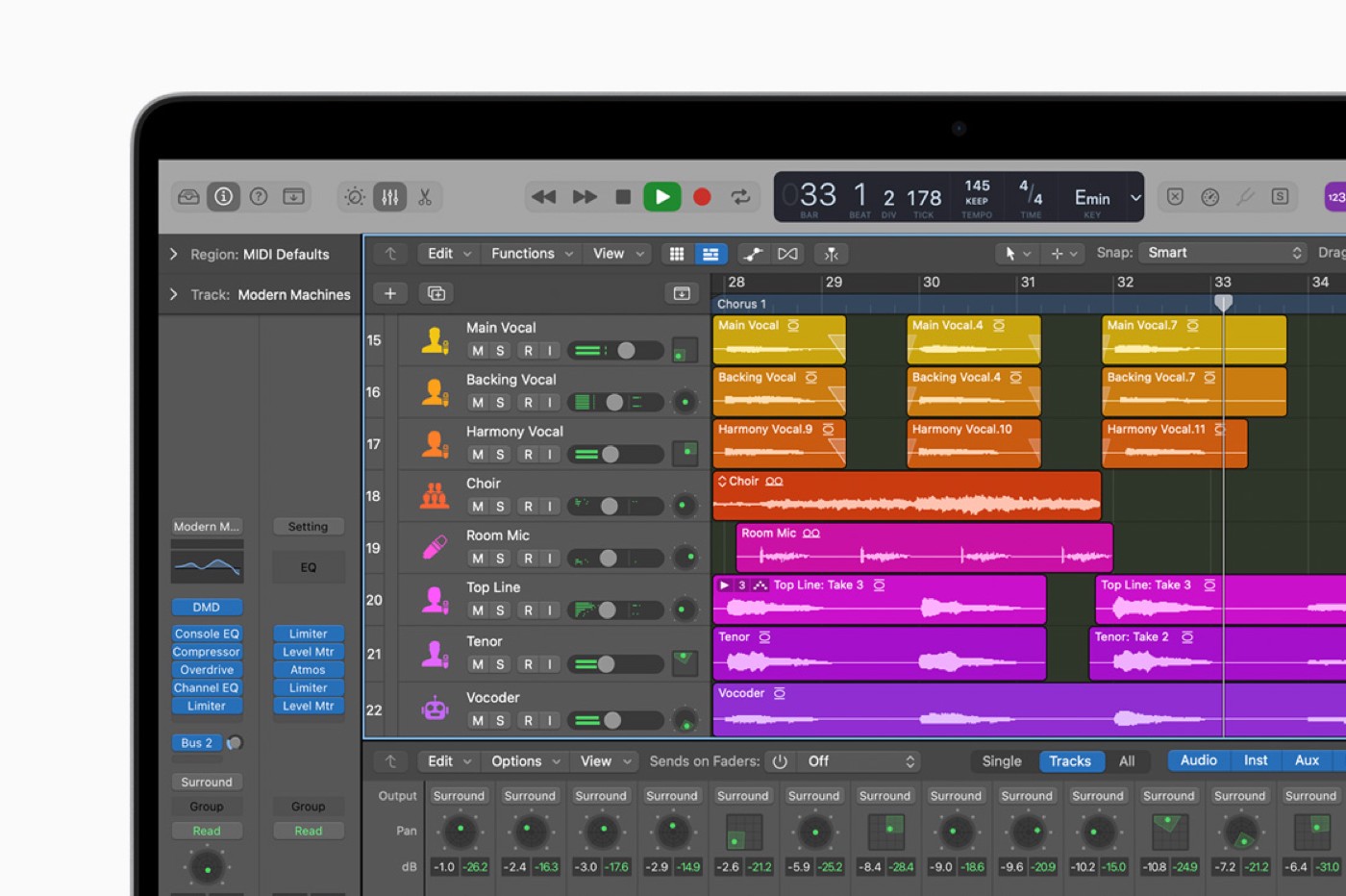Solo the Top Line track

[x=500, y=610]
